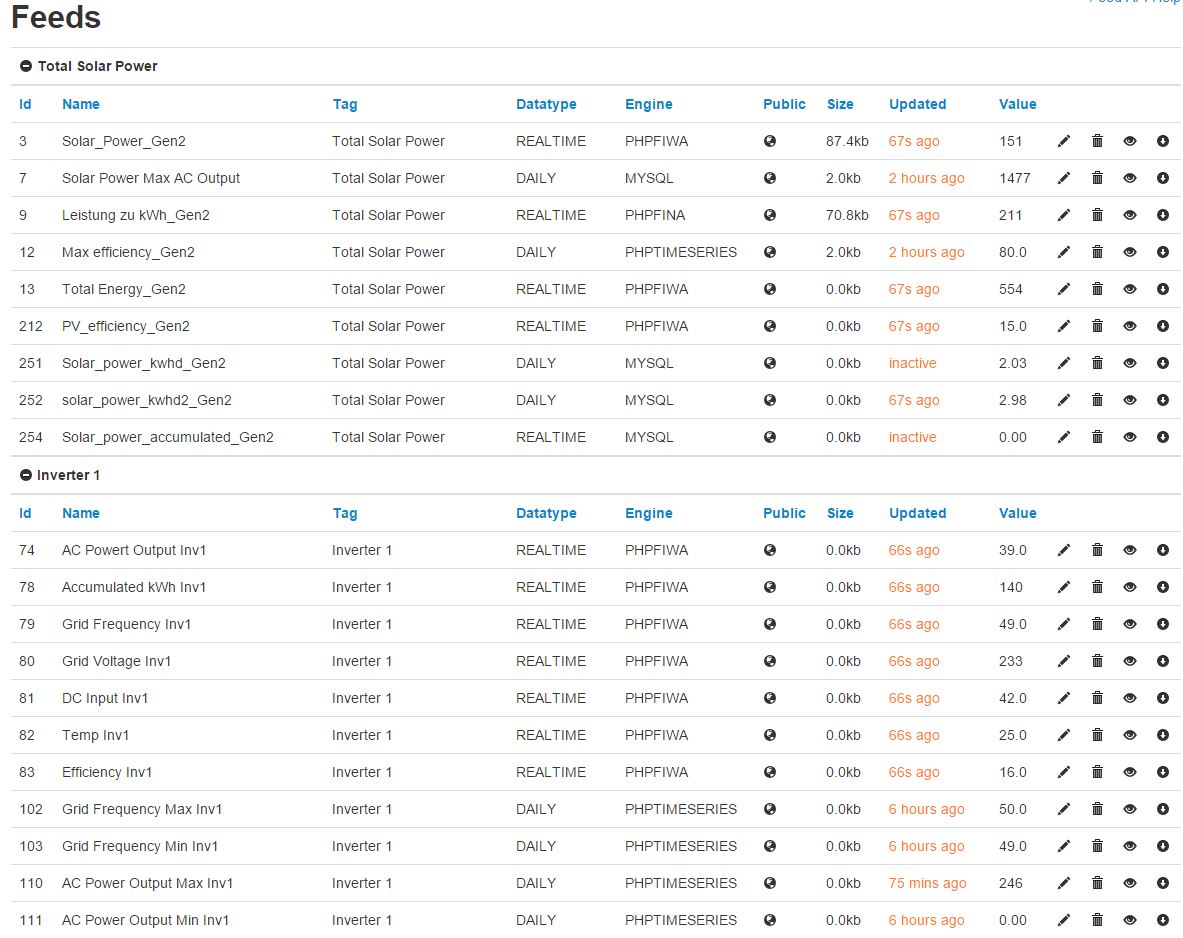Click the Value column header in Inverter 1 table

[1017, 513]
